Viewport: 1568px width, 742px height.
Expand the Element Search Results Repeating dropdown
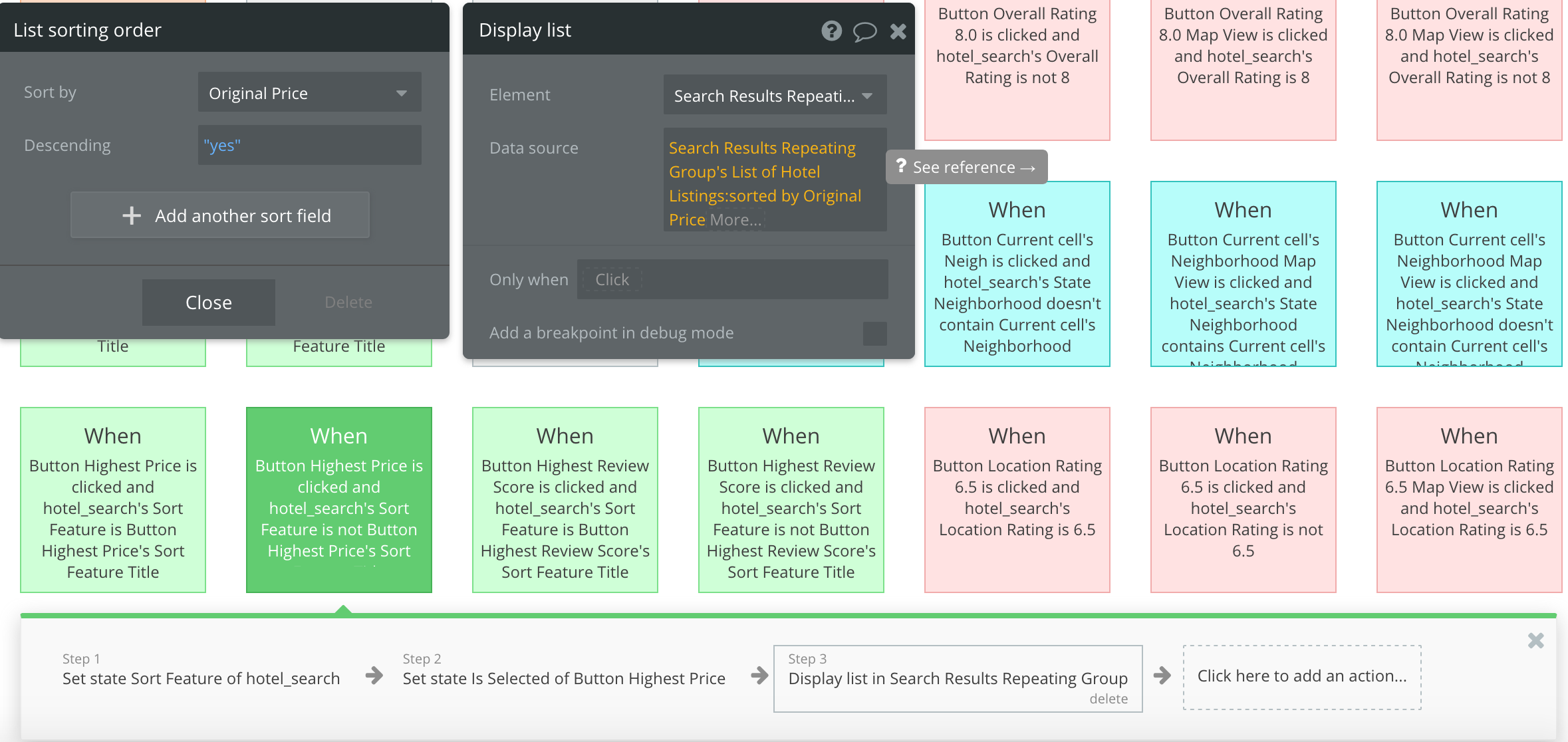775,96
